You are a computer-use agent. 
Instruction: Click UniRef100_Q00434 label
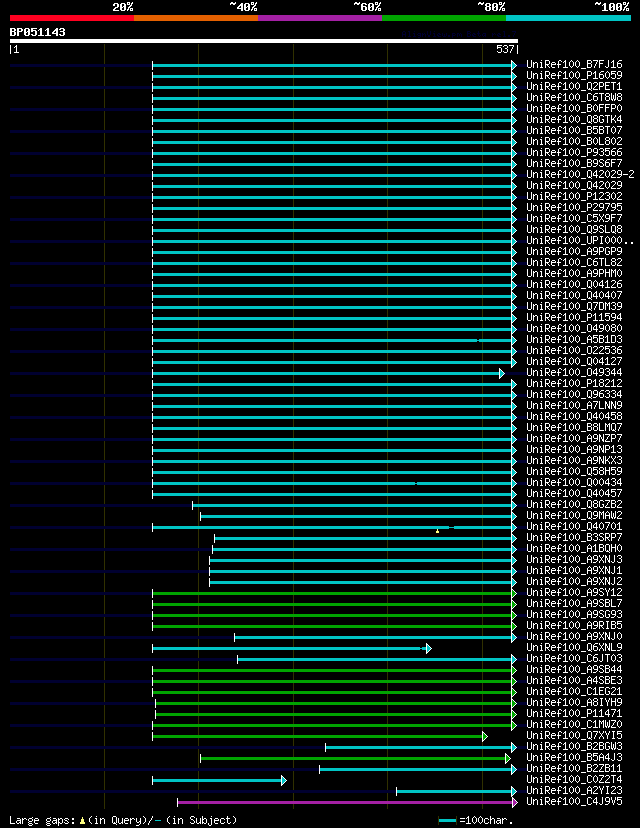click(x=574, y=483)
